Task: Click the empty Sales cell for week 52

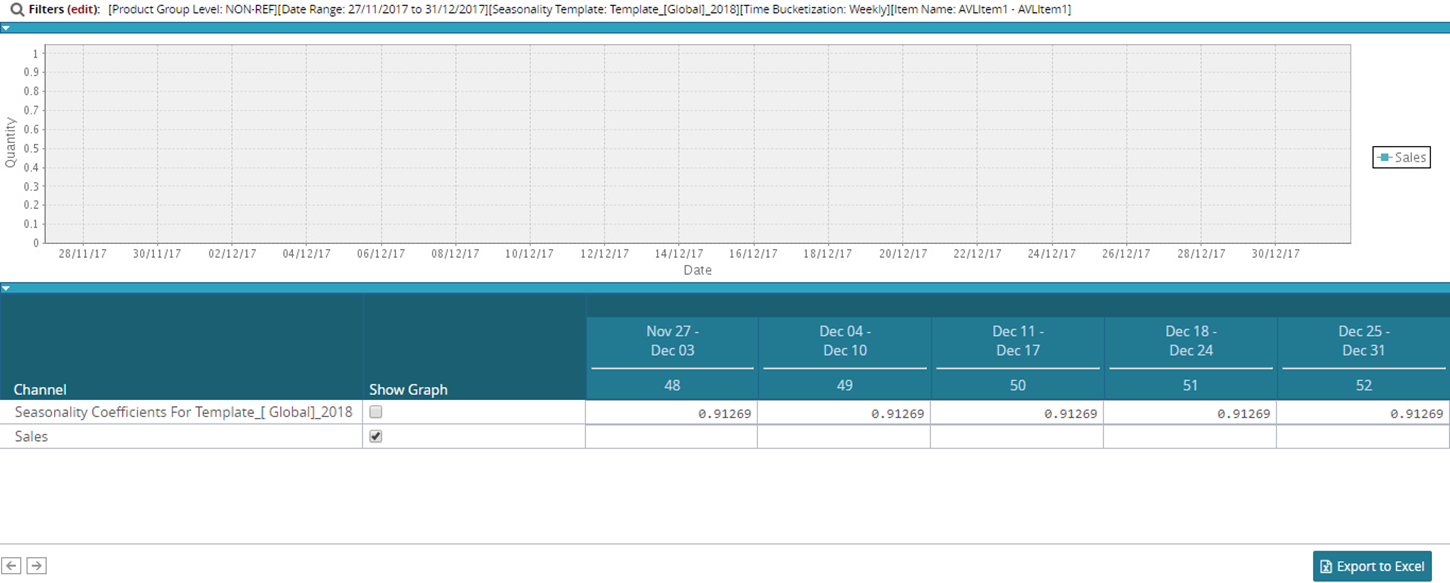Action: click(x=1363, y=437)
